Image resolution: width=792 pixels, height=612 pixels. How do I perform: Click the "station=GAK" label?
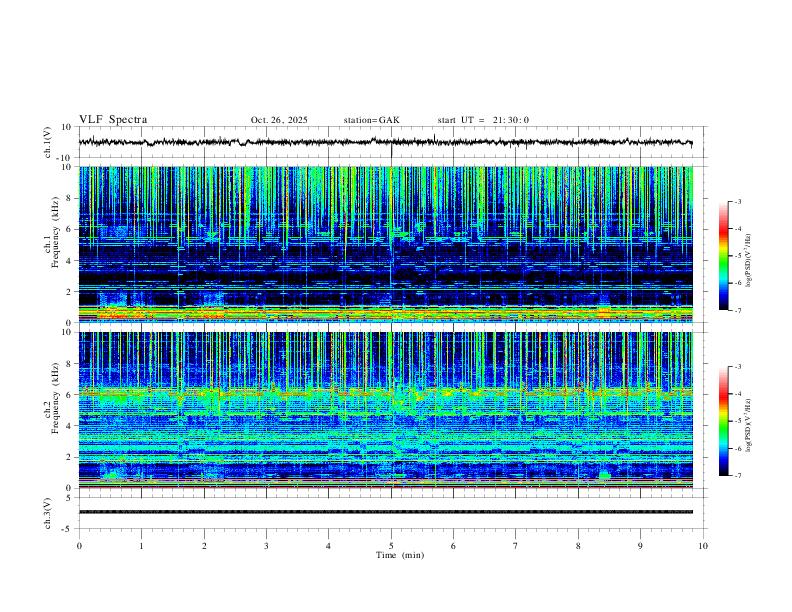pos(371,120)
